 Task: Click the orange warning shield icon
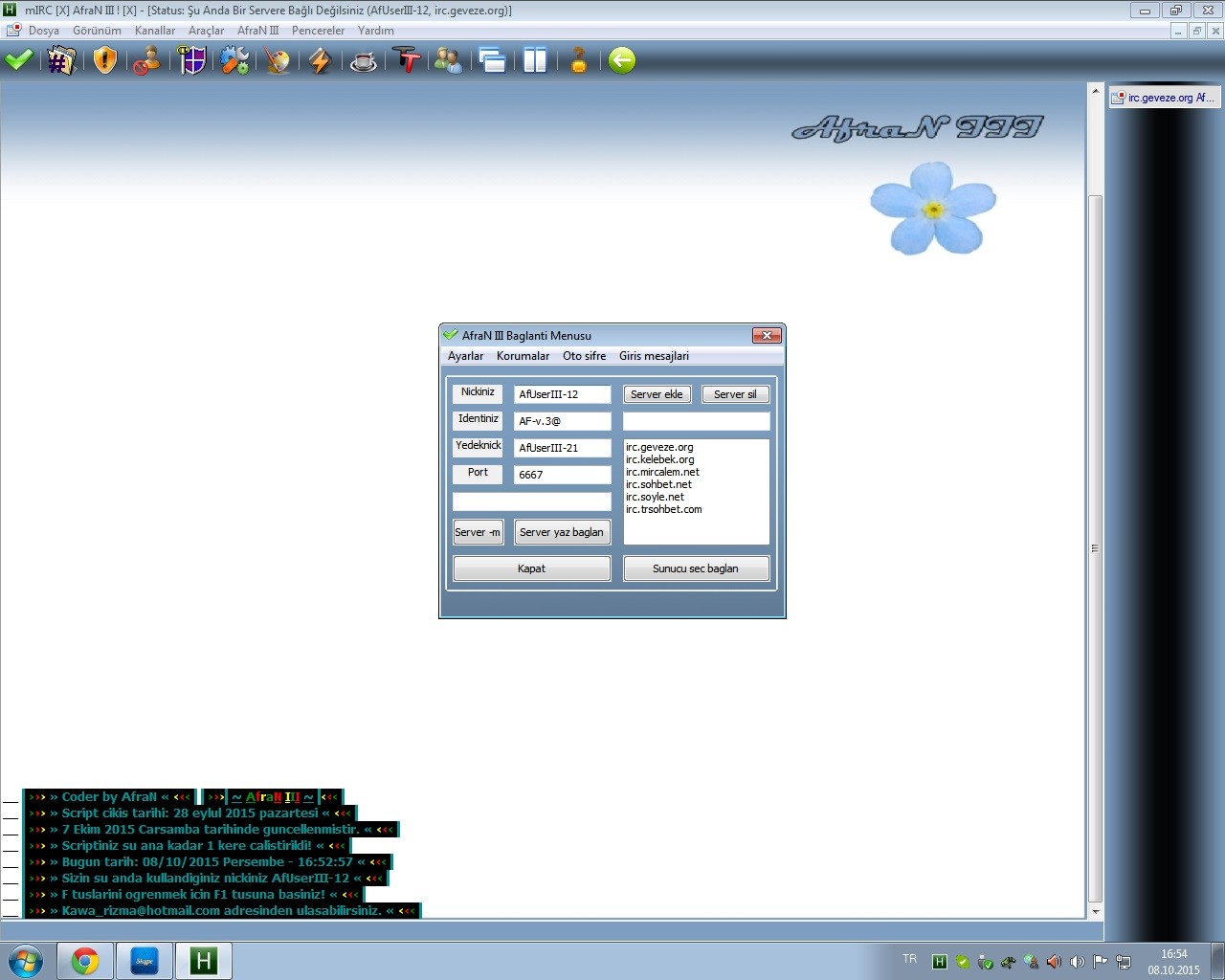pos(105,61)
